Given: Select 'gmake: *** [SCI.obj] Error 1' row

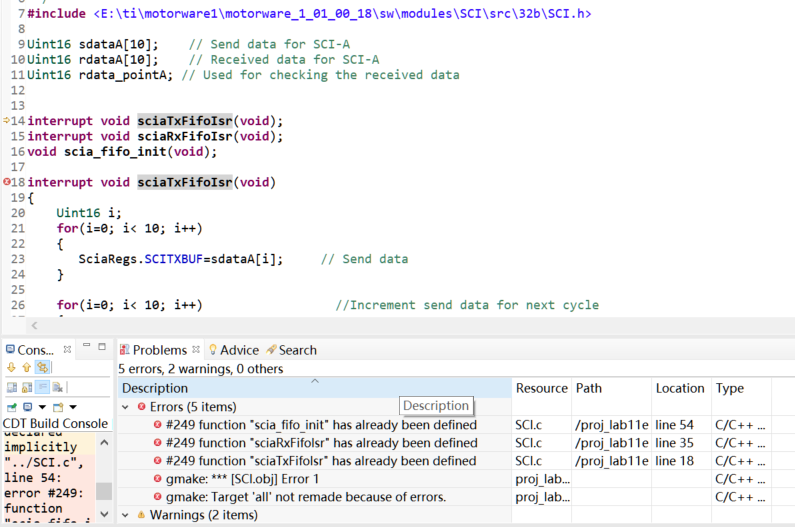Looking at the screenshot, I should point(242,479).
